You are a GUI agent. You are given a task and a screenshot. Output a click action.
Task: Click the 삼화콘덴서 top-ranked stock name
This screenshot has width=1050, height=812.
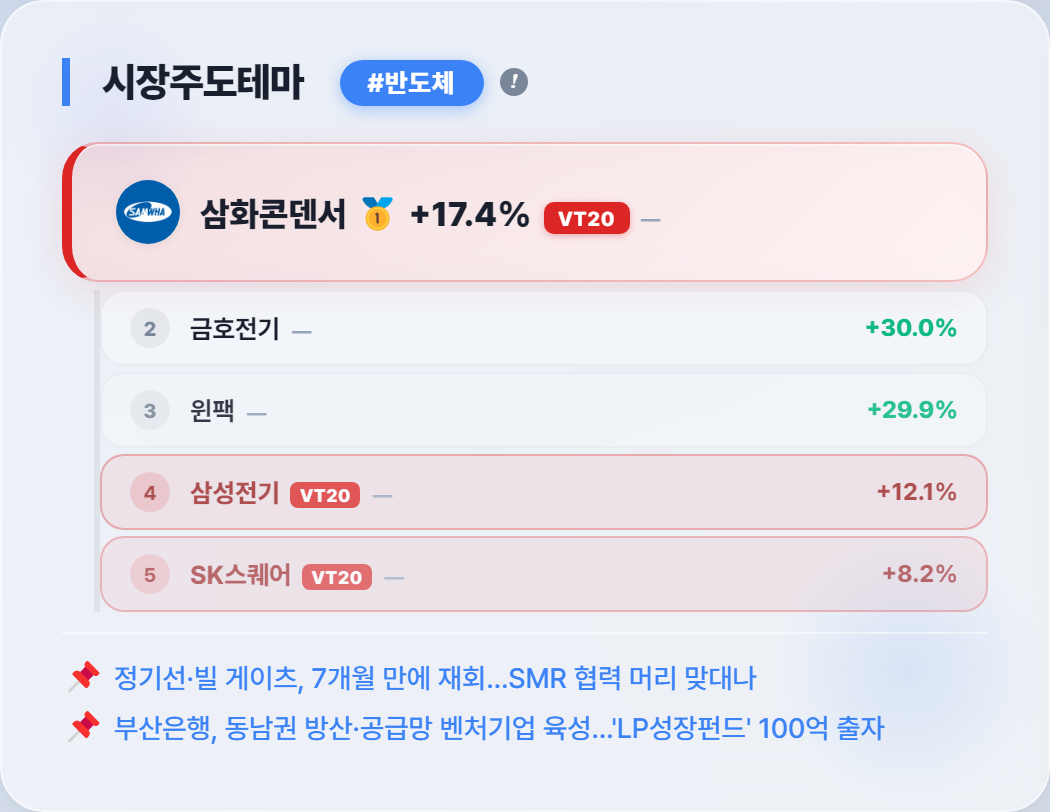click(x=273, y=214)
